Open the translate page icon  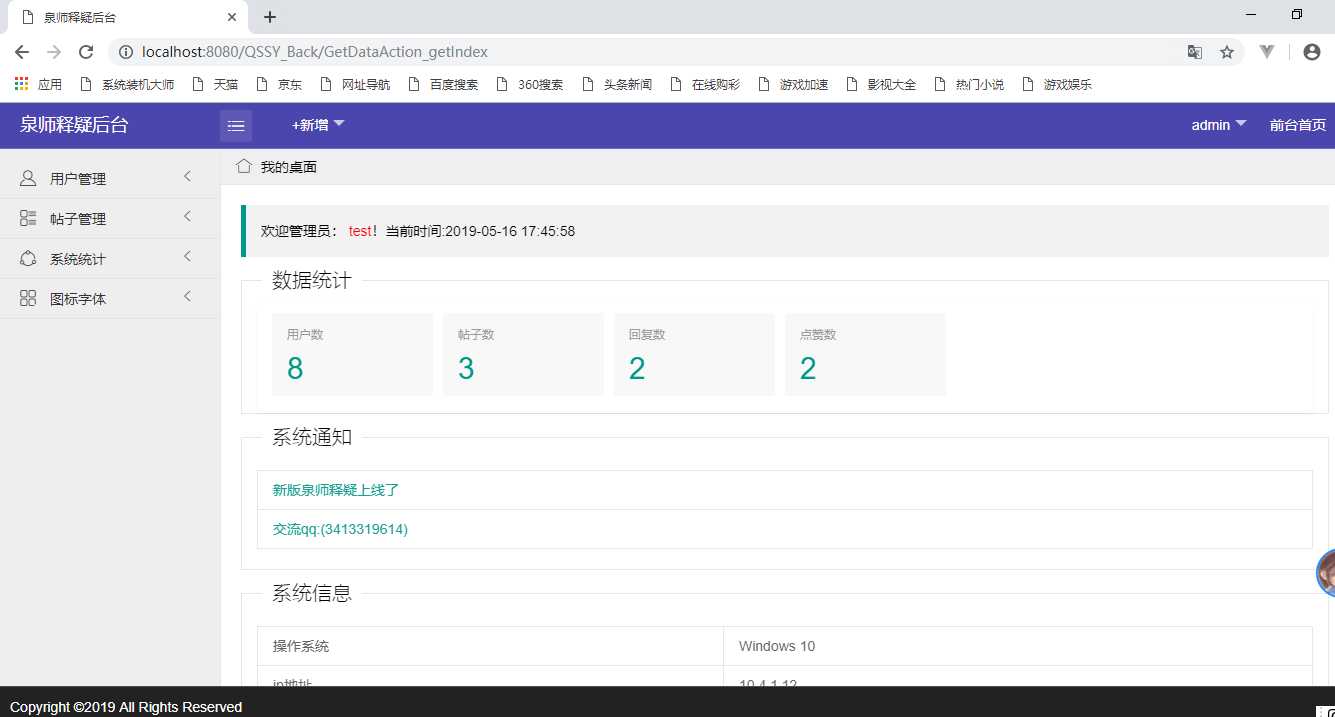tap(1194, 52)
